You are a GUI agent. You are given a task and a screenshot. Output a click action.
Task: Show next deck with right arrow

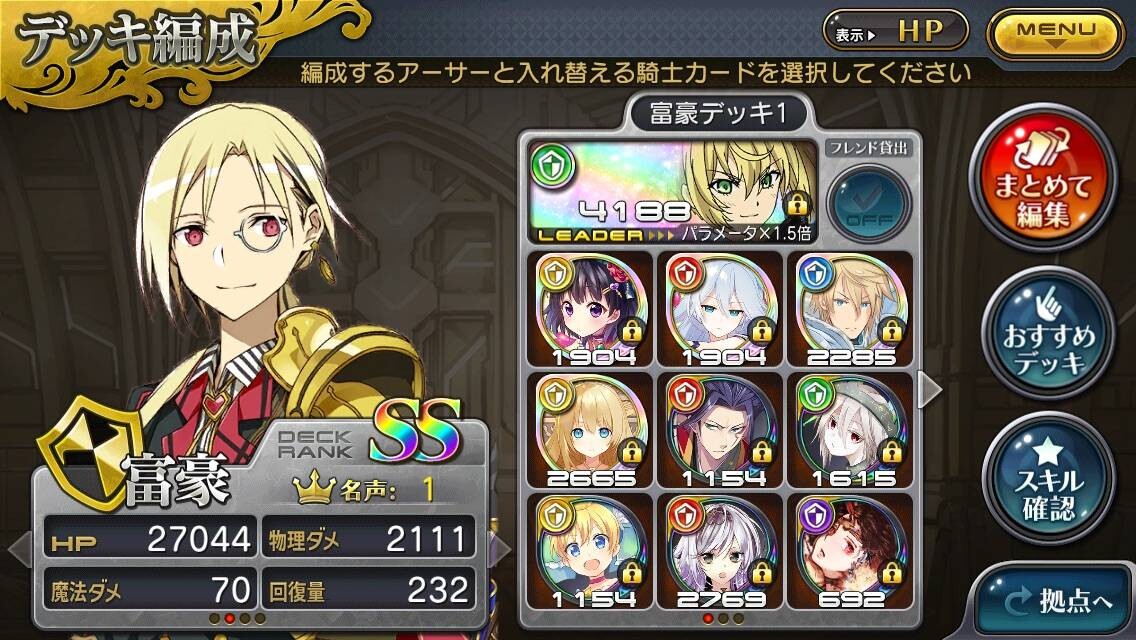[930, 390]
